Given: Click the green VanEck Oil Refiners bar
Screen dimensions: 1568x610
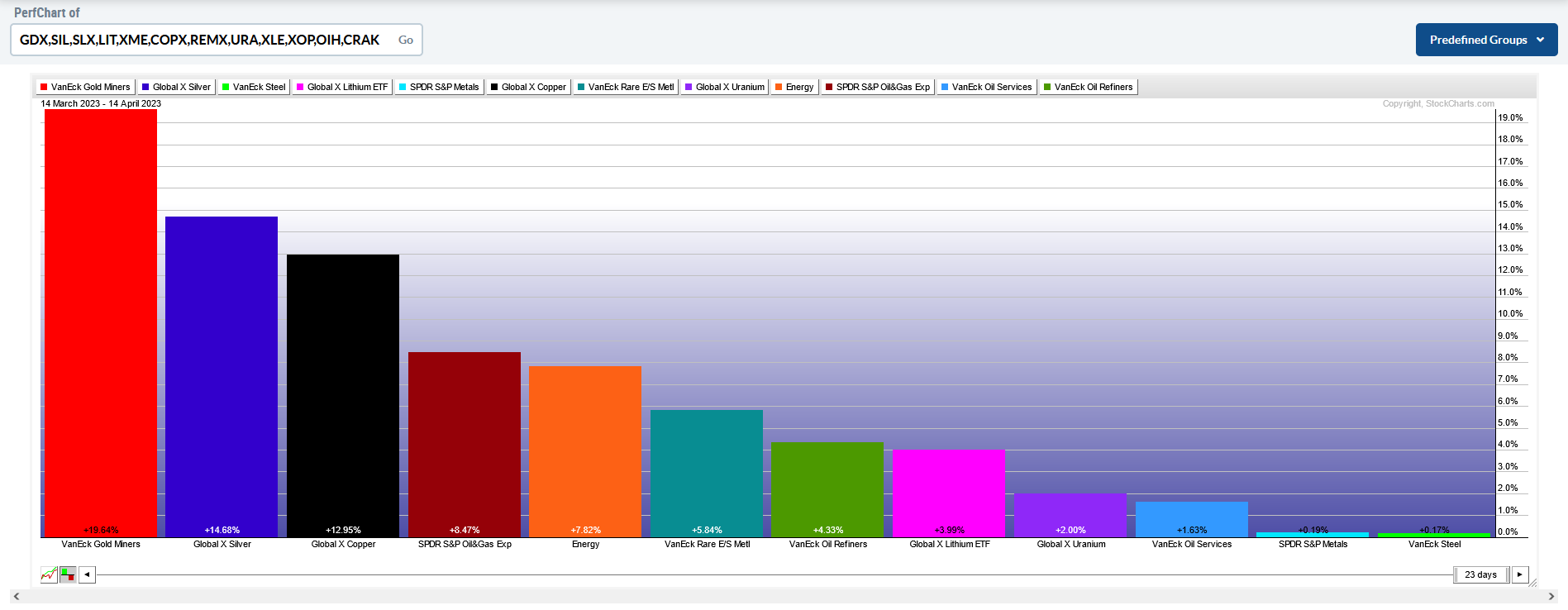Looking at the screenshot, I should [827, 489].
